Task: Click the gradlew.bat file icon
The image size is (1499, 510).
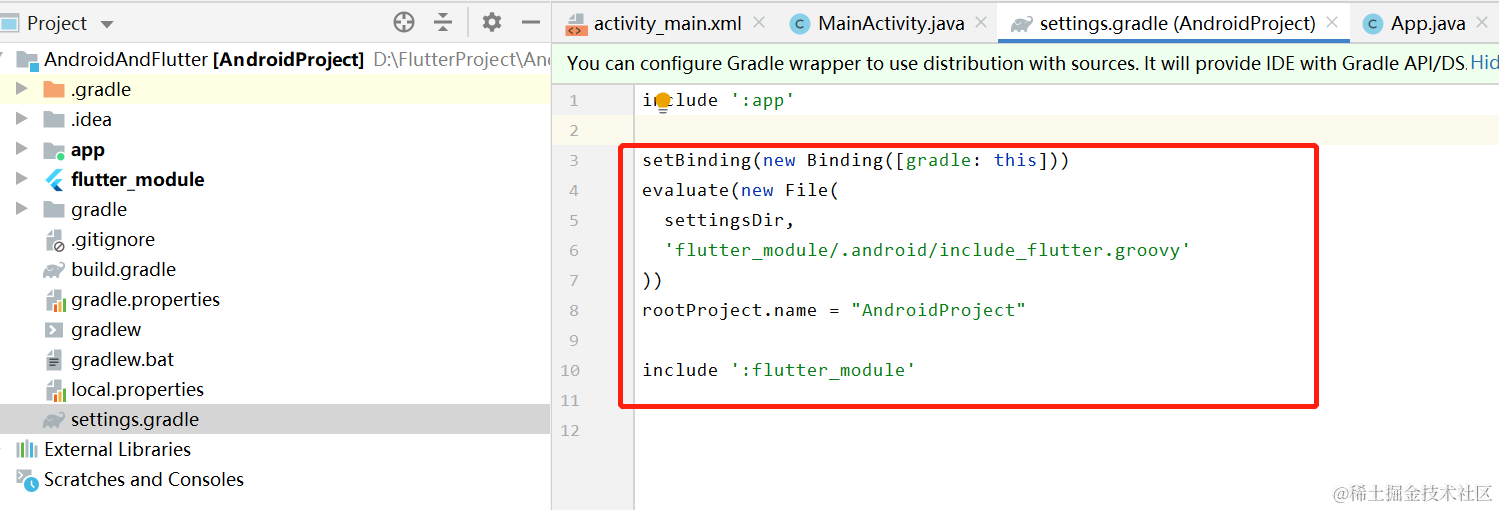Action: point(54,360)
